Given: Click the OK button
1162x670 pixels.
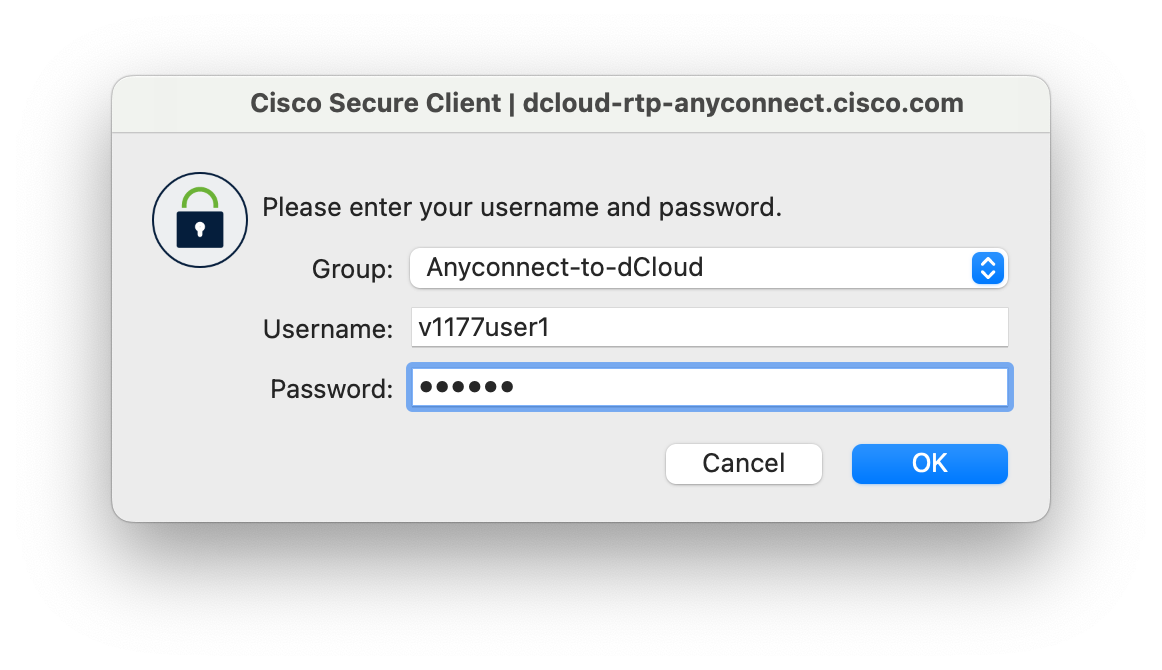Looking at the screenshot, I should point(929,464).
